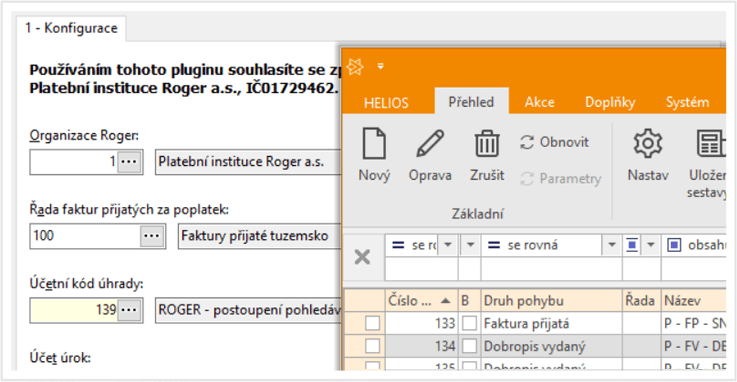The width and height of the screenshot is (737, 382).
Task: Select 'Faktura přijatá' cell in row 133
Action: (551, 323)
